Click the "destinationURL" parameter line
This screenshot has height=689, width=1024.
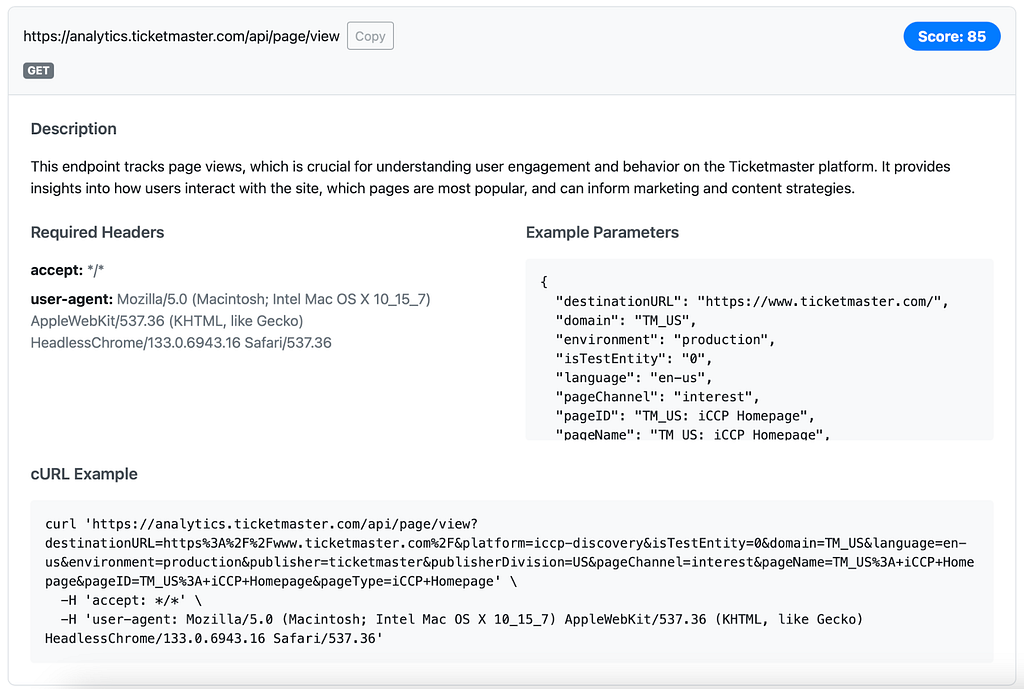point(752,301)
